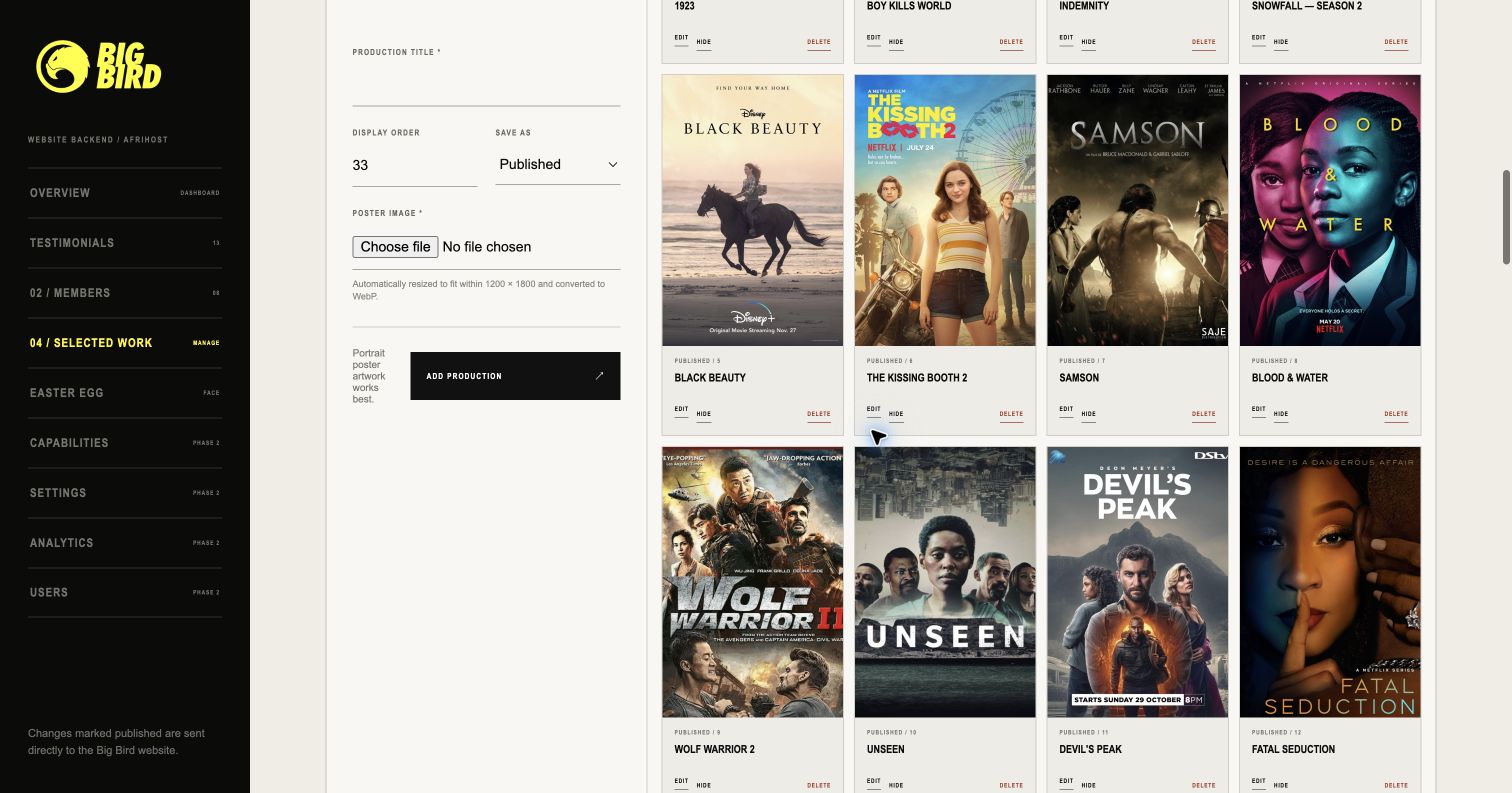
Task: Click the Fatal Seduction poster
Action: pyautogui.click(x=1330, y=582)
